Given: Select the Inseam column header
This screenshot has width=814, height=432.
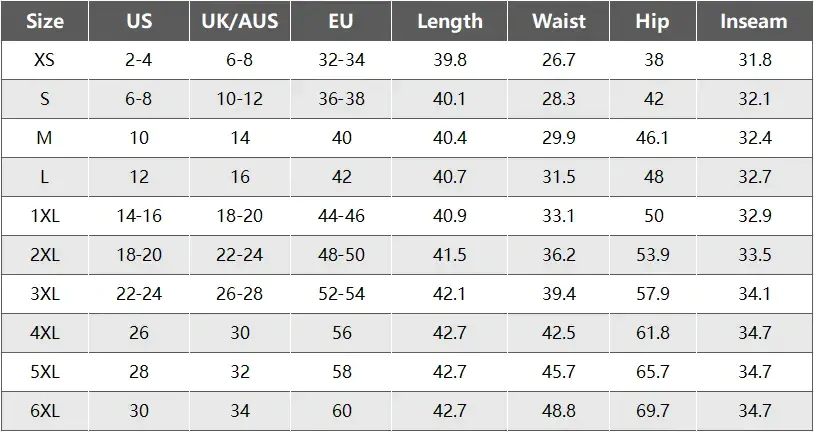Looking at the screenshot, I should pos(754,21).
